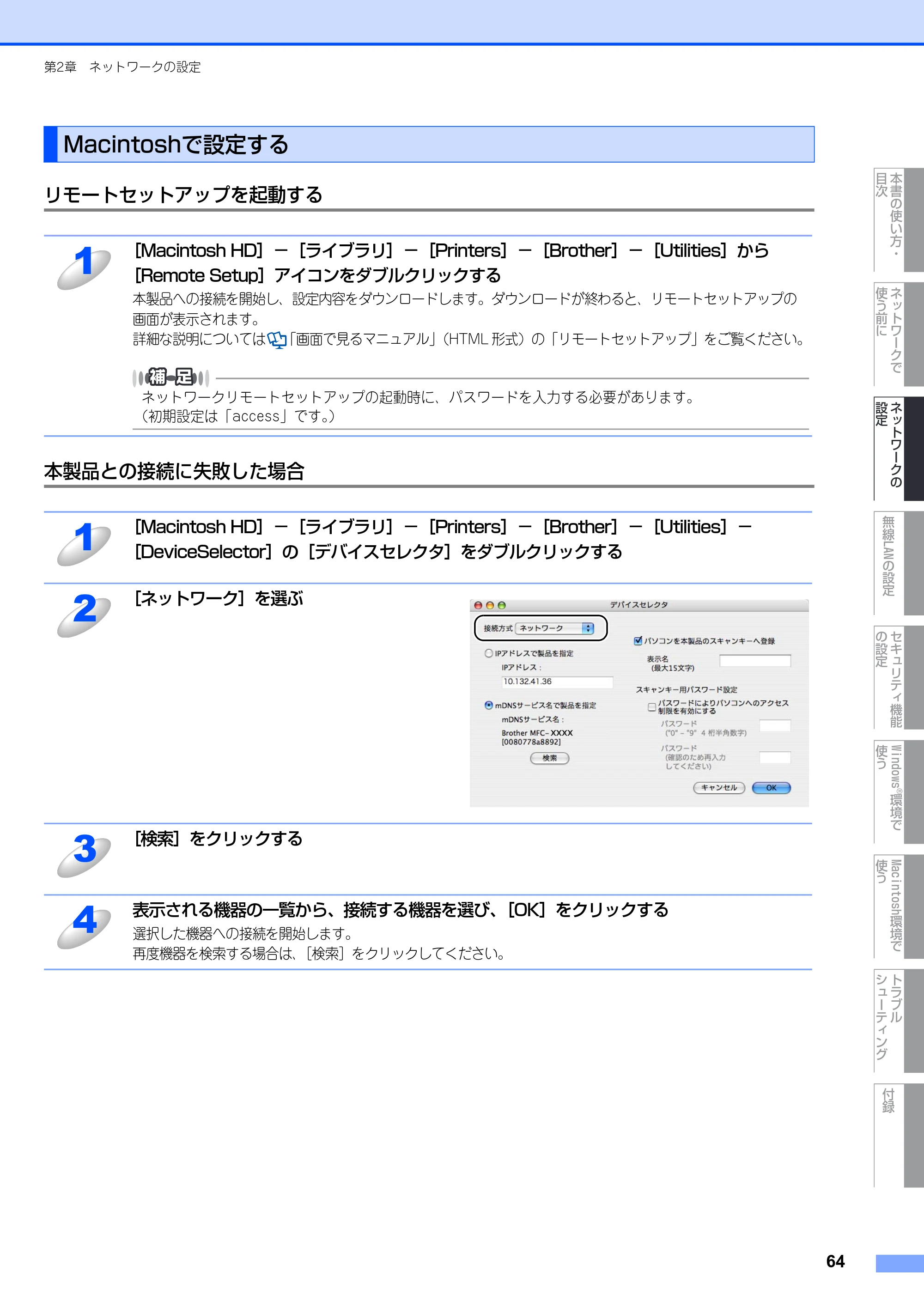This screenshot has height=1308, width=924.
Task: Click the Macintoshで設定する section heading
Action: click(x=176, y=144)
